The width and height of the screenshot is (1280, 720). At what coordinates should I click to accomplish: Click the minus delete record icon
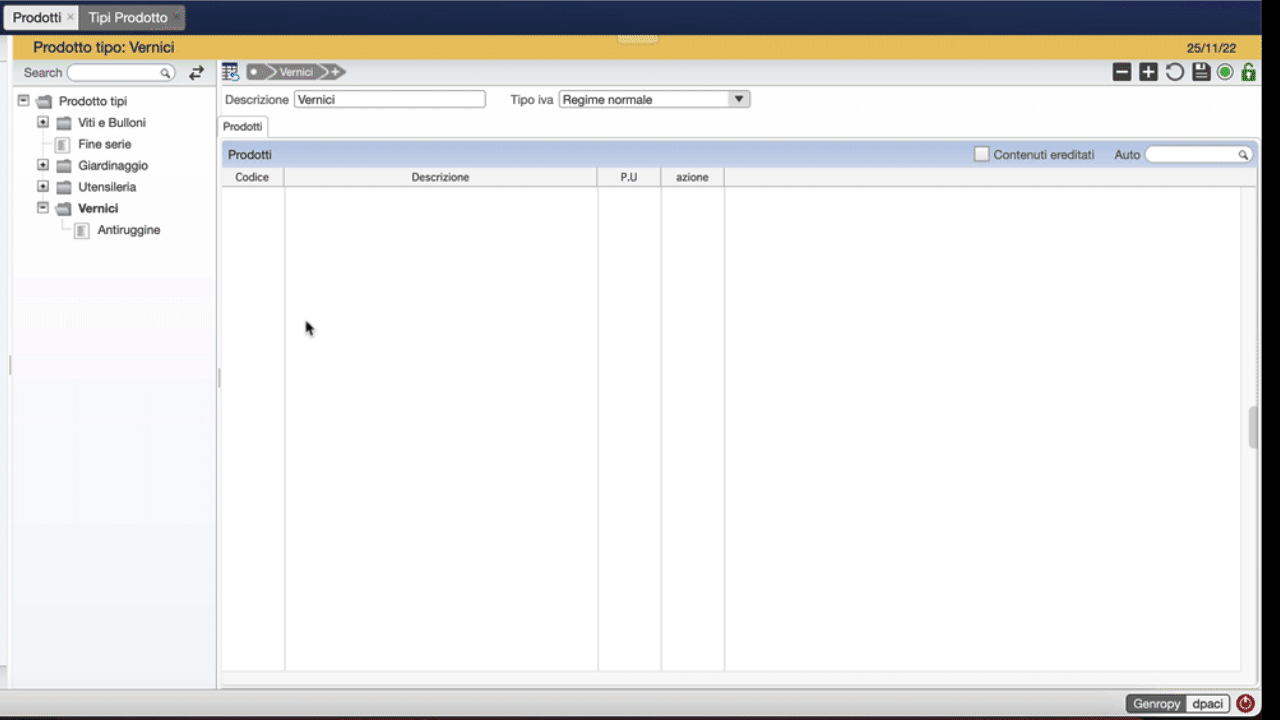[1122, 72]
